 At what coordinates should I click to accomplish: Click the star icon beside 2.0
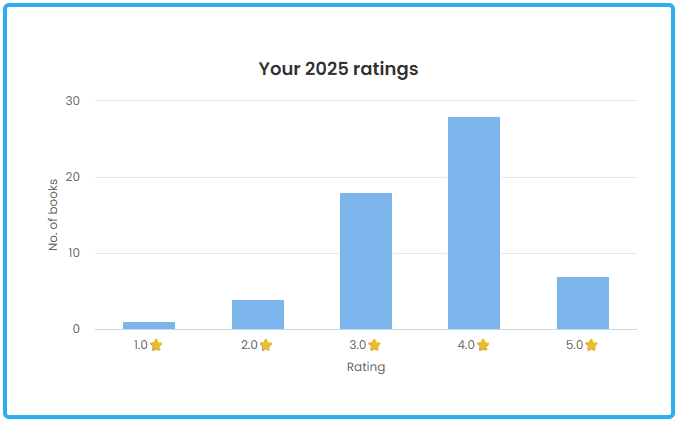[266, 345]
